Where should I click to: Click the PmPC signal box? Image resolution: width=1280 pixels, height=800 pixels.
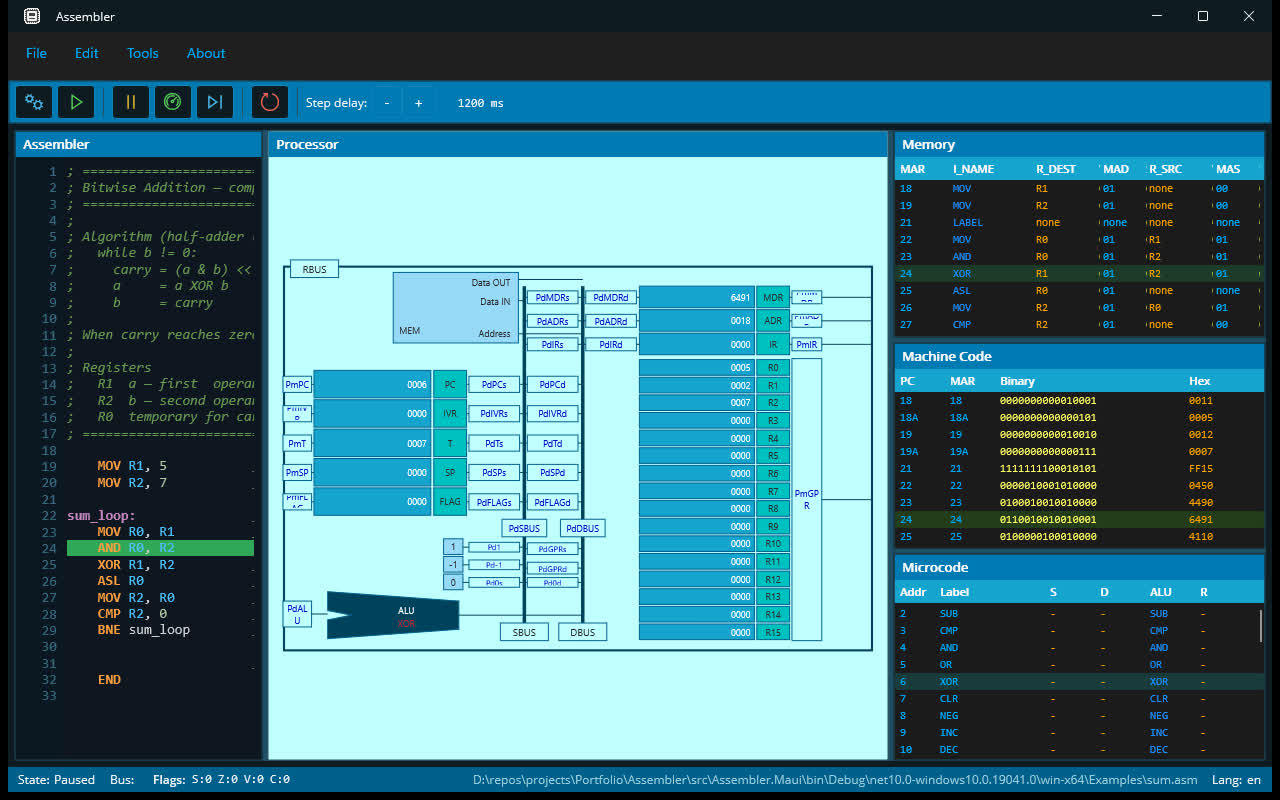pyautogui.click(x=298, y=384)
